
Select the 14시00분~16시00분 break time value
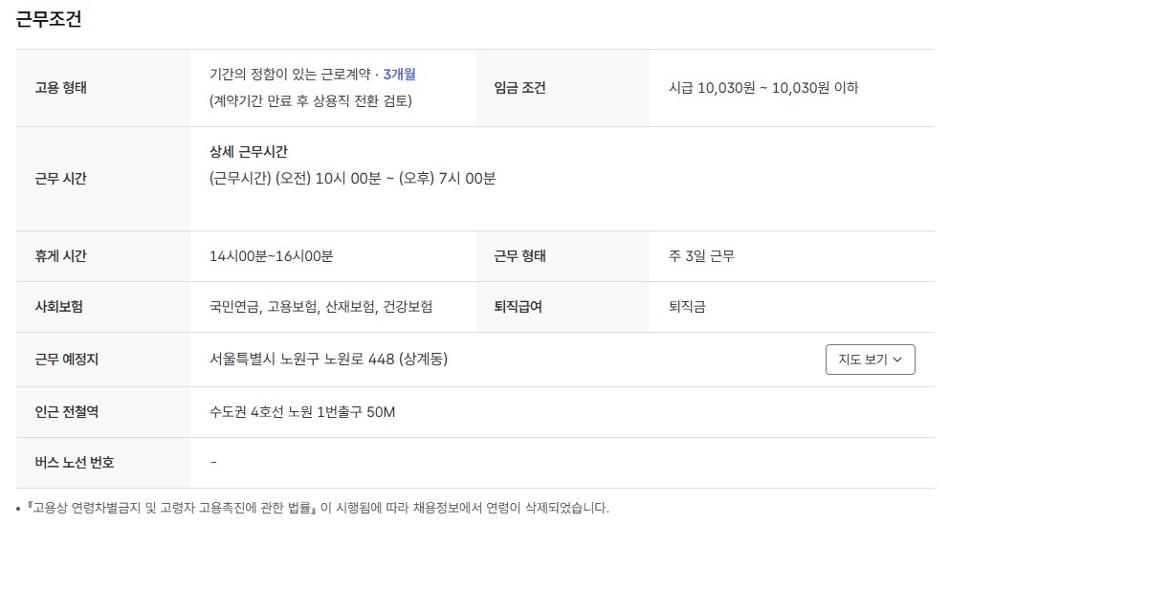coord(271,256)
